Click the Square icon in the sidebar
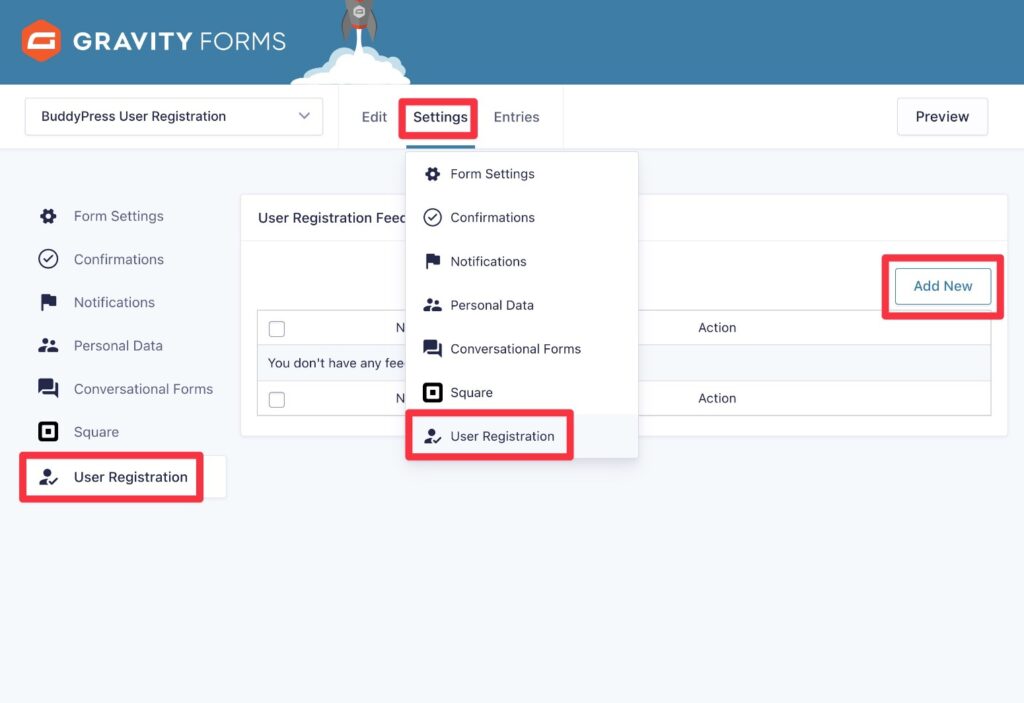1024x703 pixels. (48, 432)
